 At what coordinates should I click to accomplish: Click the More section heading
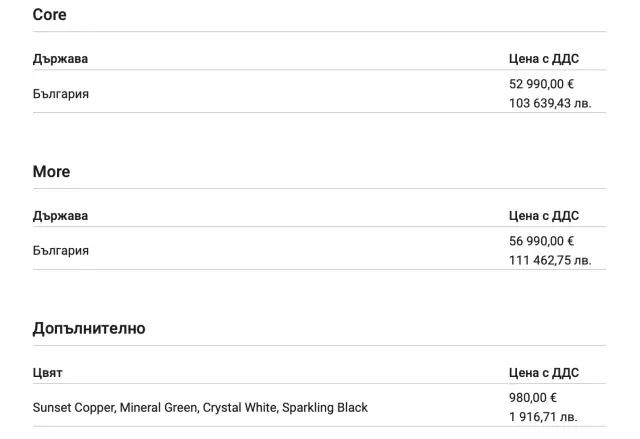[51, 172]
